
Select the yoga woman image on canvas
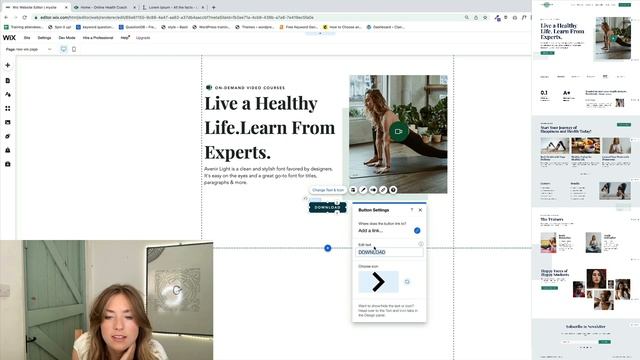point(398,134)
